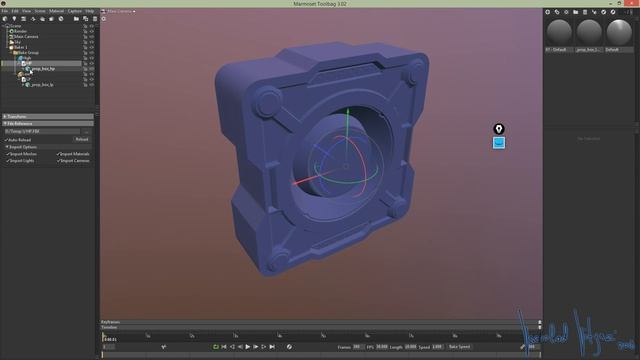Click the Add Fog cloud icon in scene toolbar

[x=42, y=19]
